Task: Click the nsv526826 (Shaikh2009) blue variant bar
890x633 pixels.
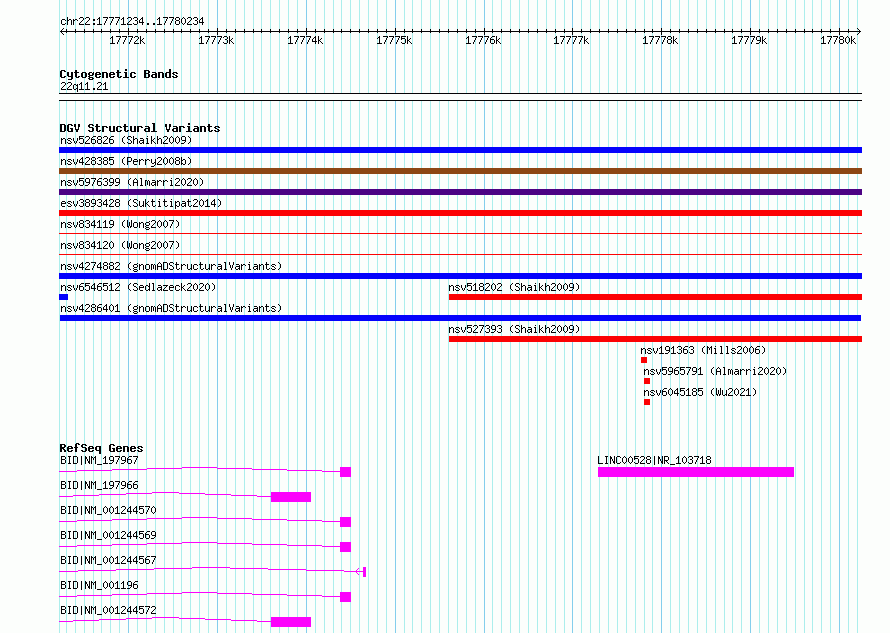Action: 460,150
